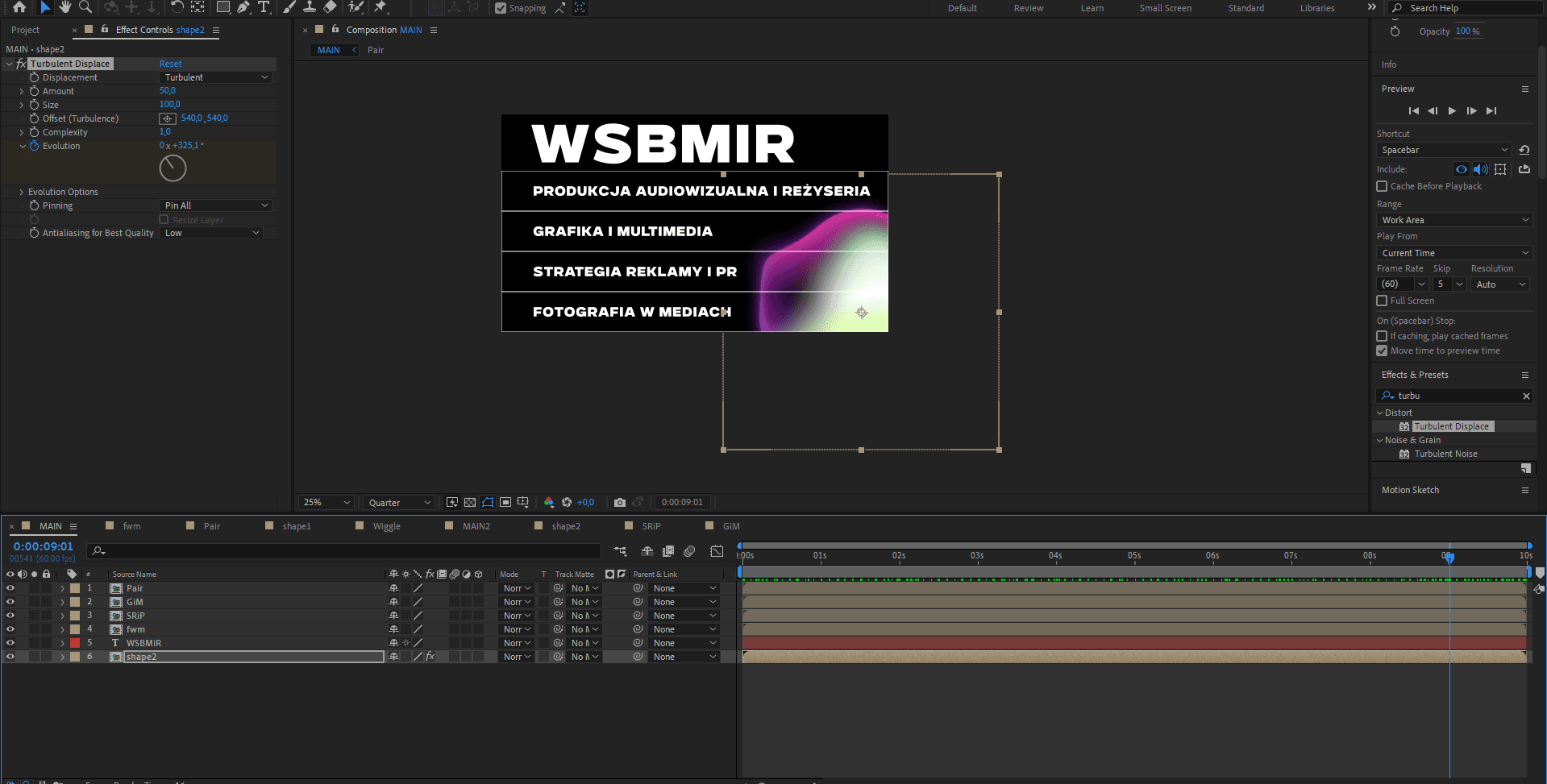Open the 25% magnification dropdown

326,502
